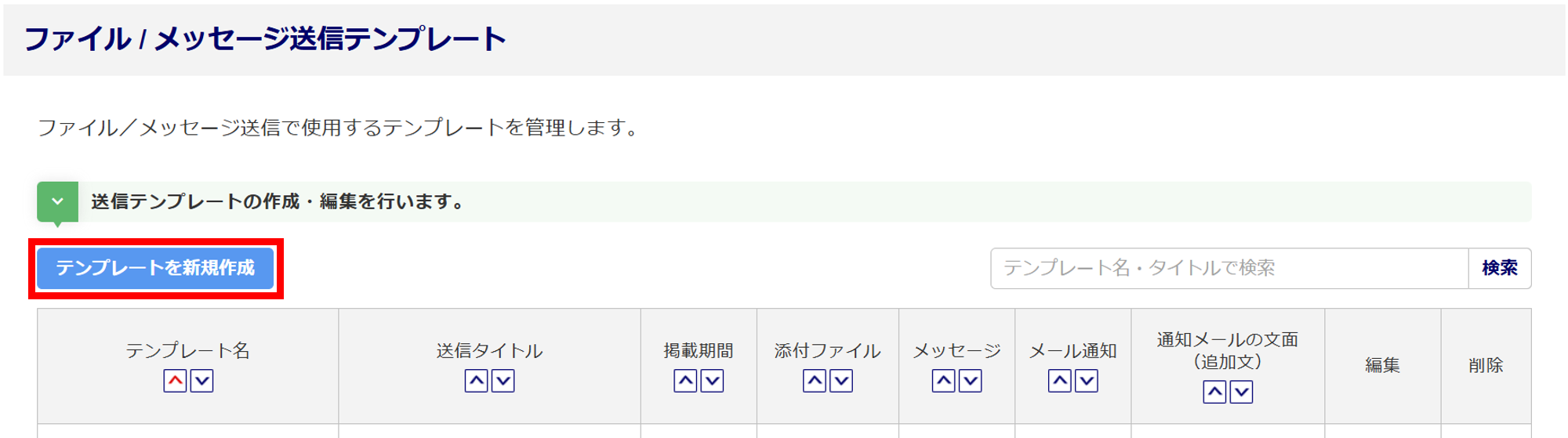This screenshot has width=1568, height=438.
Task: Sort 送信タイトル column ascending
Action: coord(476,382)
